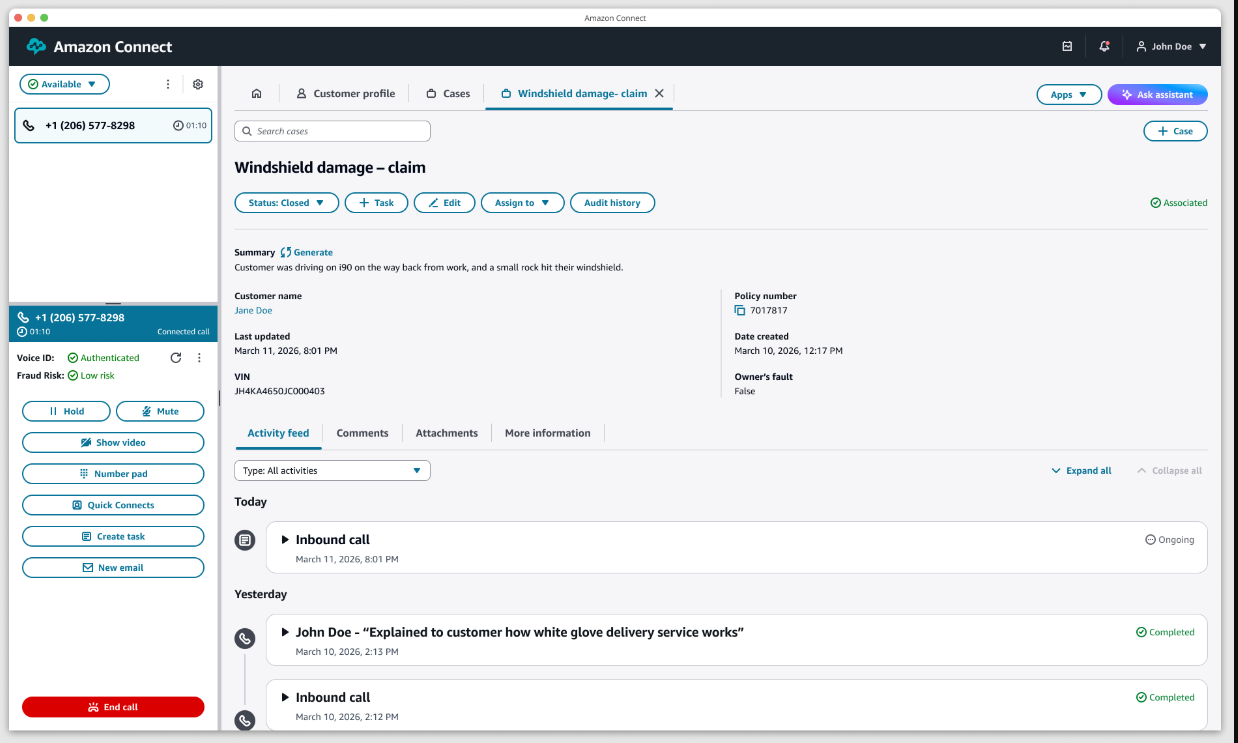Click the Show video button
Image resolution: width=1238 pixels, height=743 pixels.
pyautogui.click(x=113, y=442)
